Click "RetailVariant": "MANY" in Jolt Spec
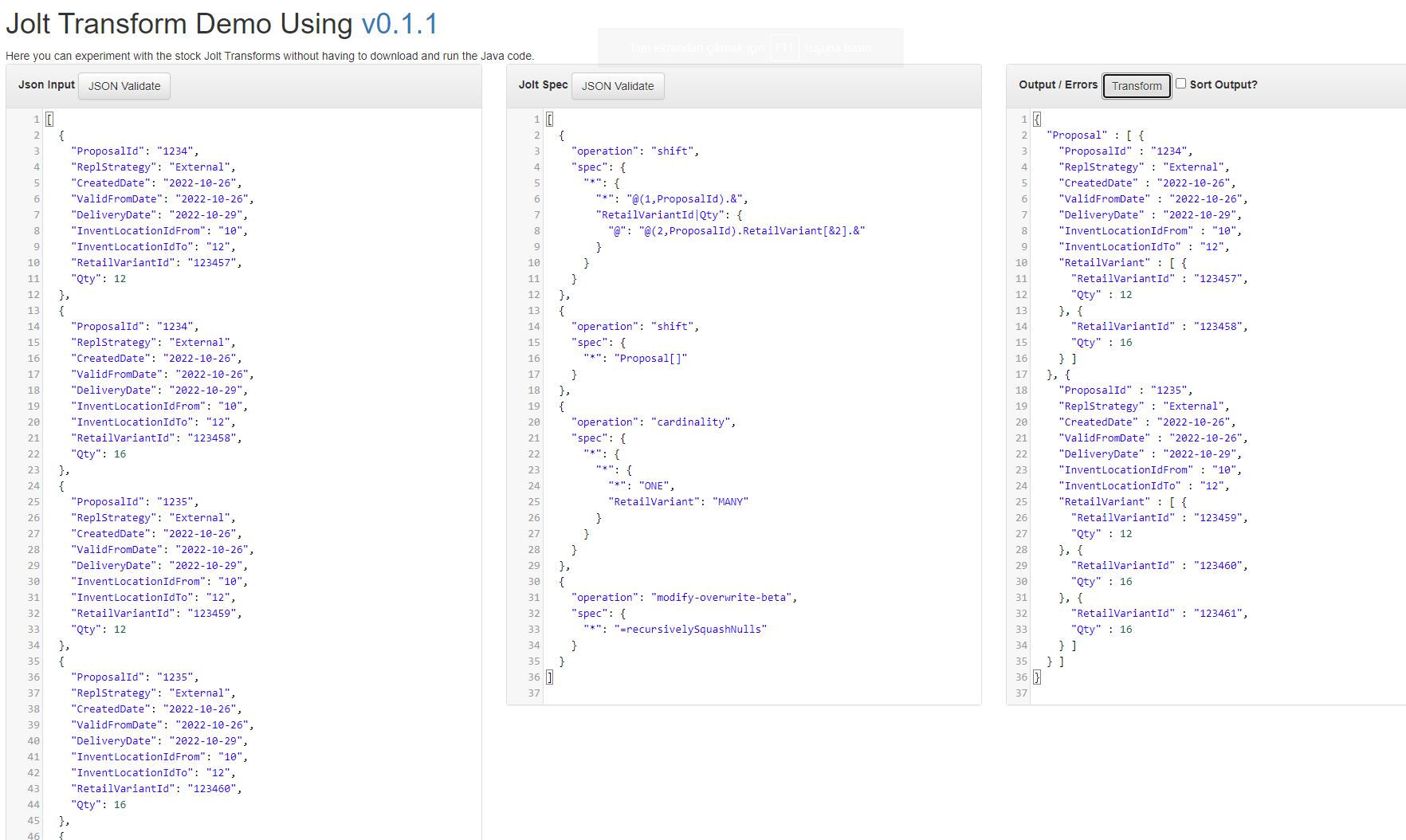The height and width of the screenshot is (840, 1406). click(x=677, y=502)
